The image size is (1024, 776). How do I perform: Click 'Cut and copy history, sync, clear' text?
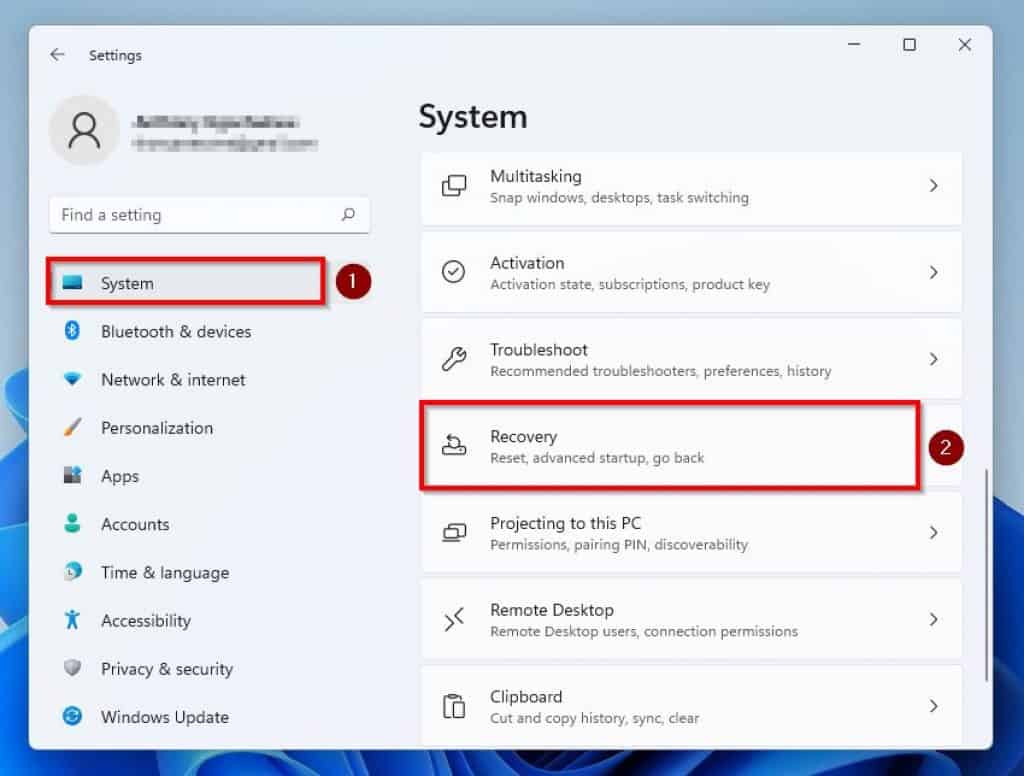pyautogui.click(x=594, y=718)
